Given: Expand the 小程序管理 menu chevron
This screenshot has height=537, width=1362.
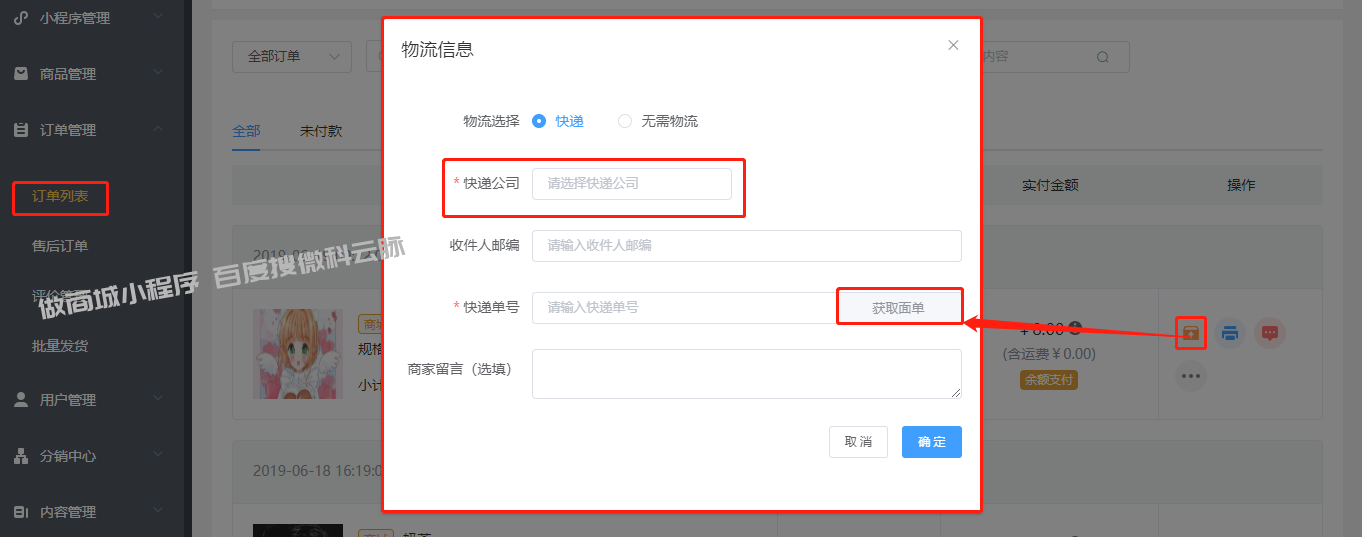Looking at the screenshot, I should (x=158, y=18).
